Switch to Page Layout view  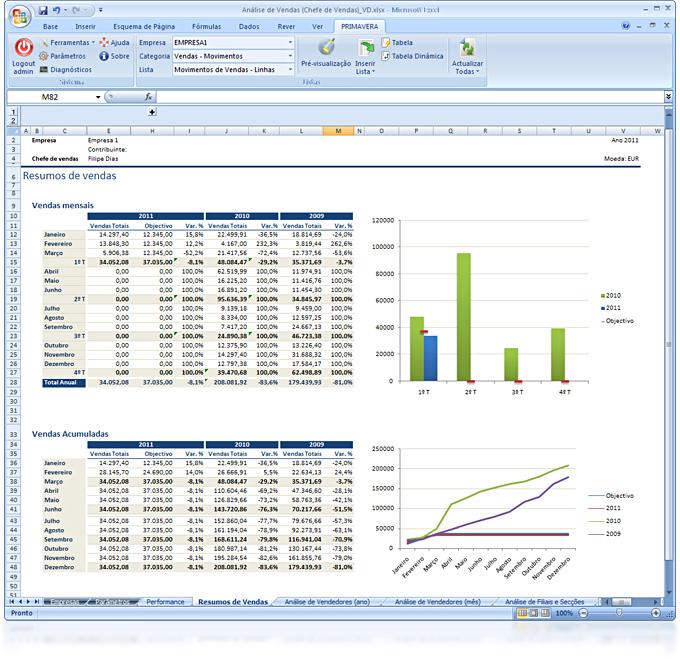(x=534, y=613)
